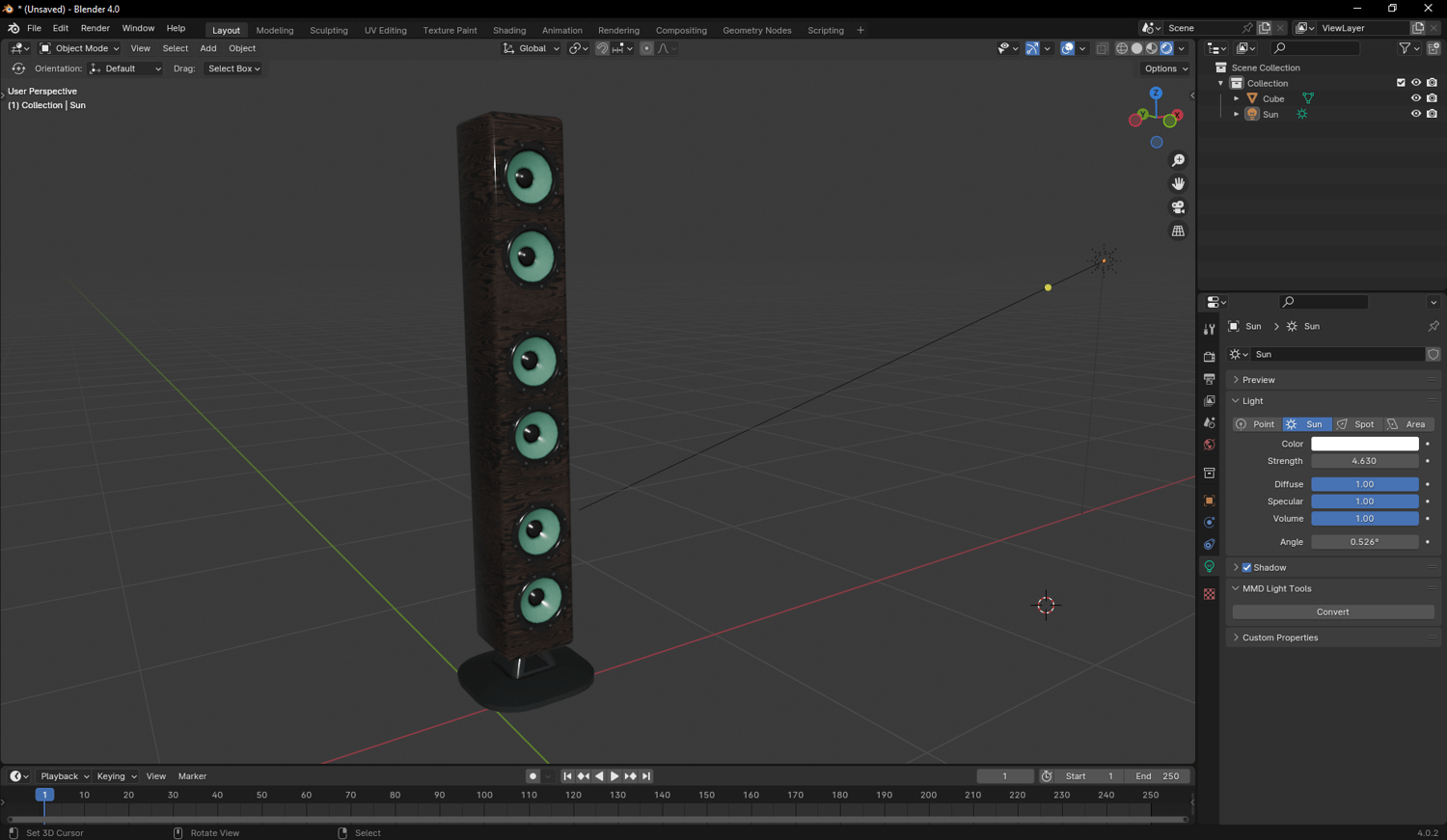Screen dimensions: 1447x840
Task: Hide the Sun in viewport
Action: coord(1416,114)
